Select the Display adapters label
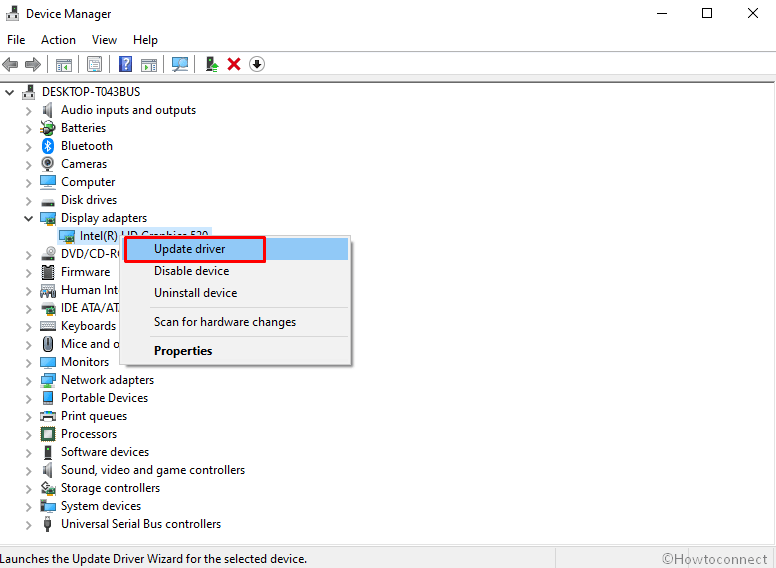The height and width of the screenshot is (568, 776). coord(104,218)
